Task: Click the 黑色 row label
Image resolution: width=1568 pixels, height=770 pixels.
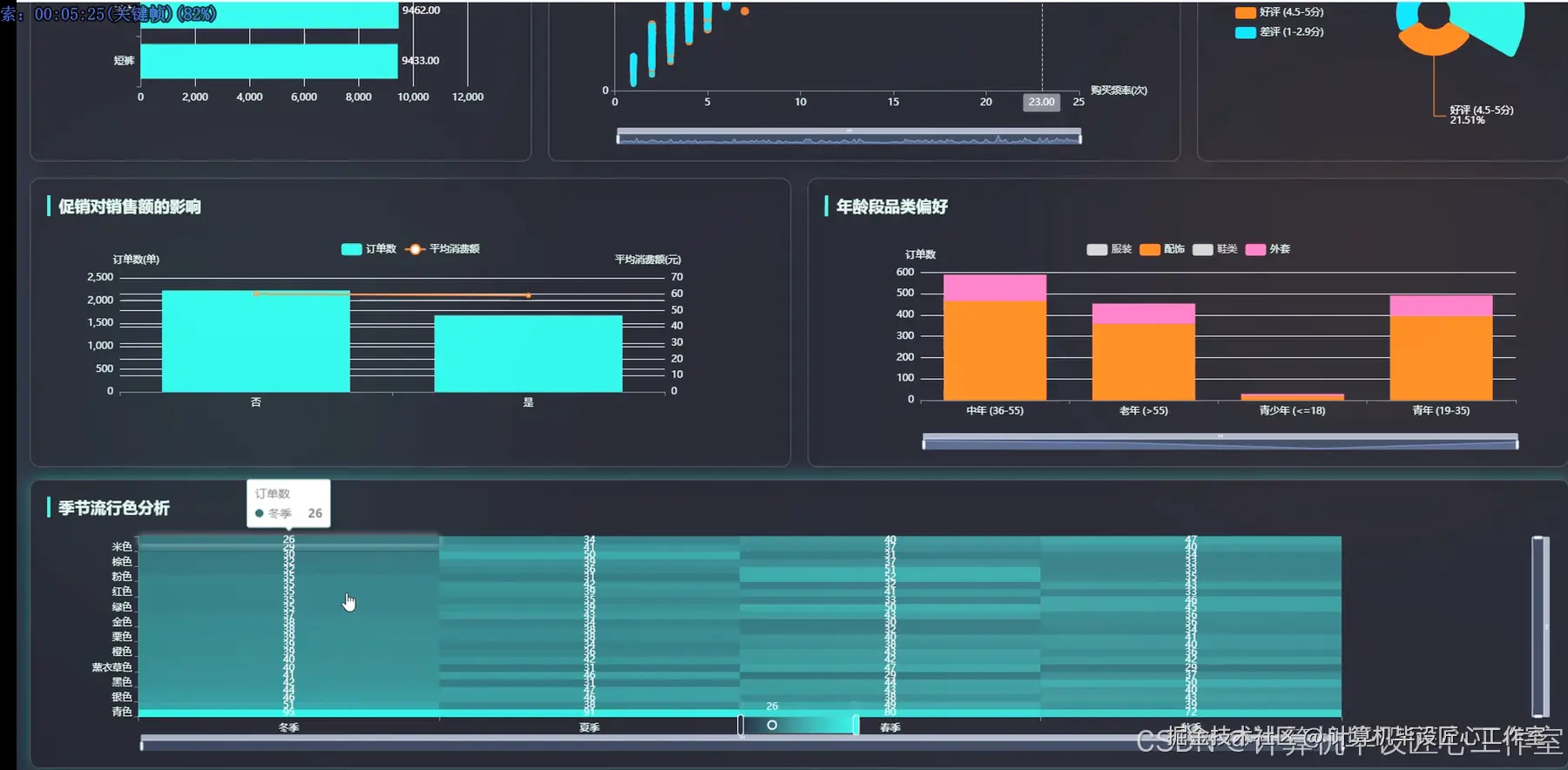Action: coord(122,682)
